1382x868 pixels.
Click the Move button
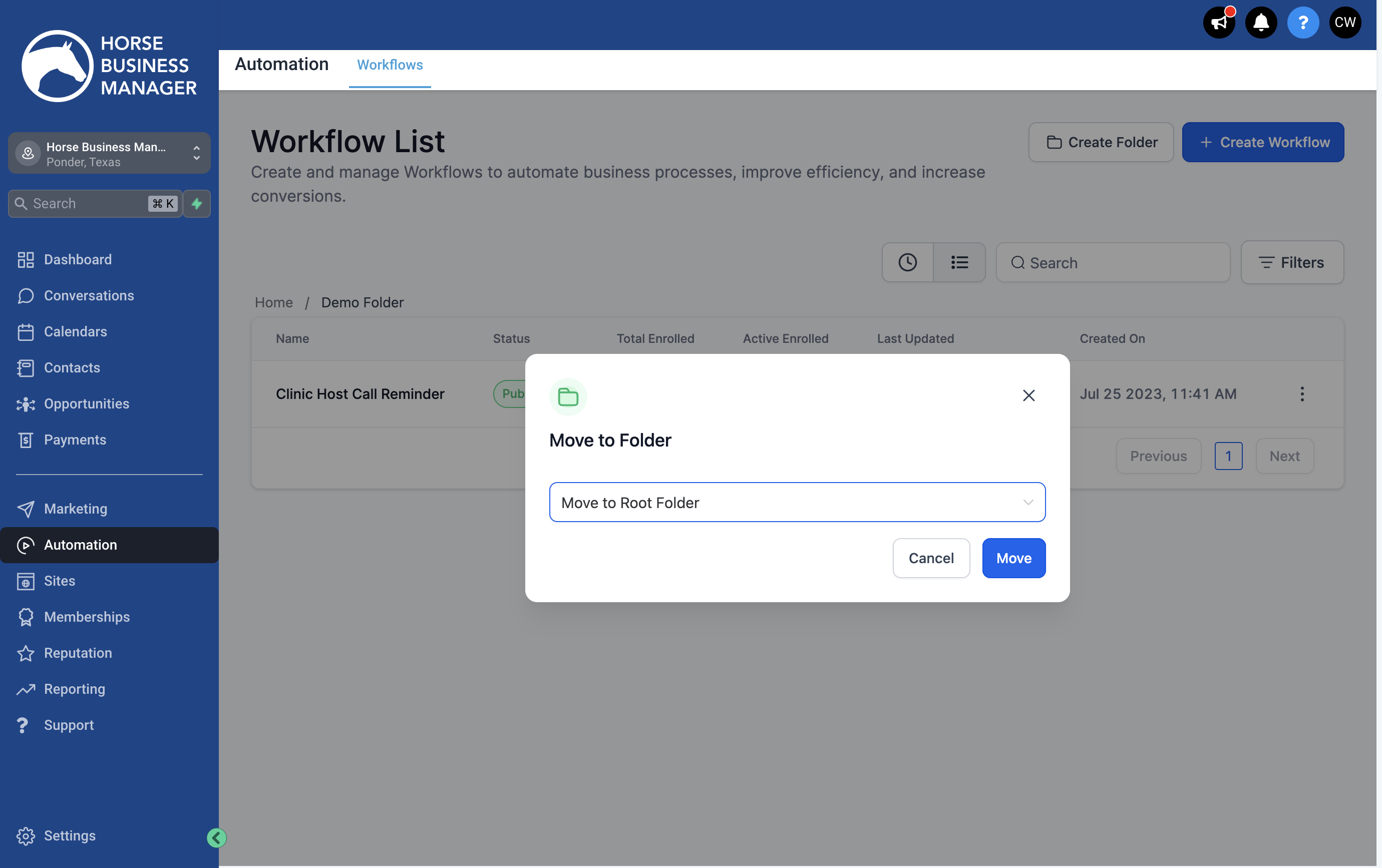[1013, 558]
